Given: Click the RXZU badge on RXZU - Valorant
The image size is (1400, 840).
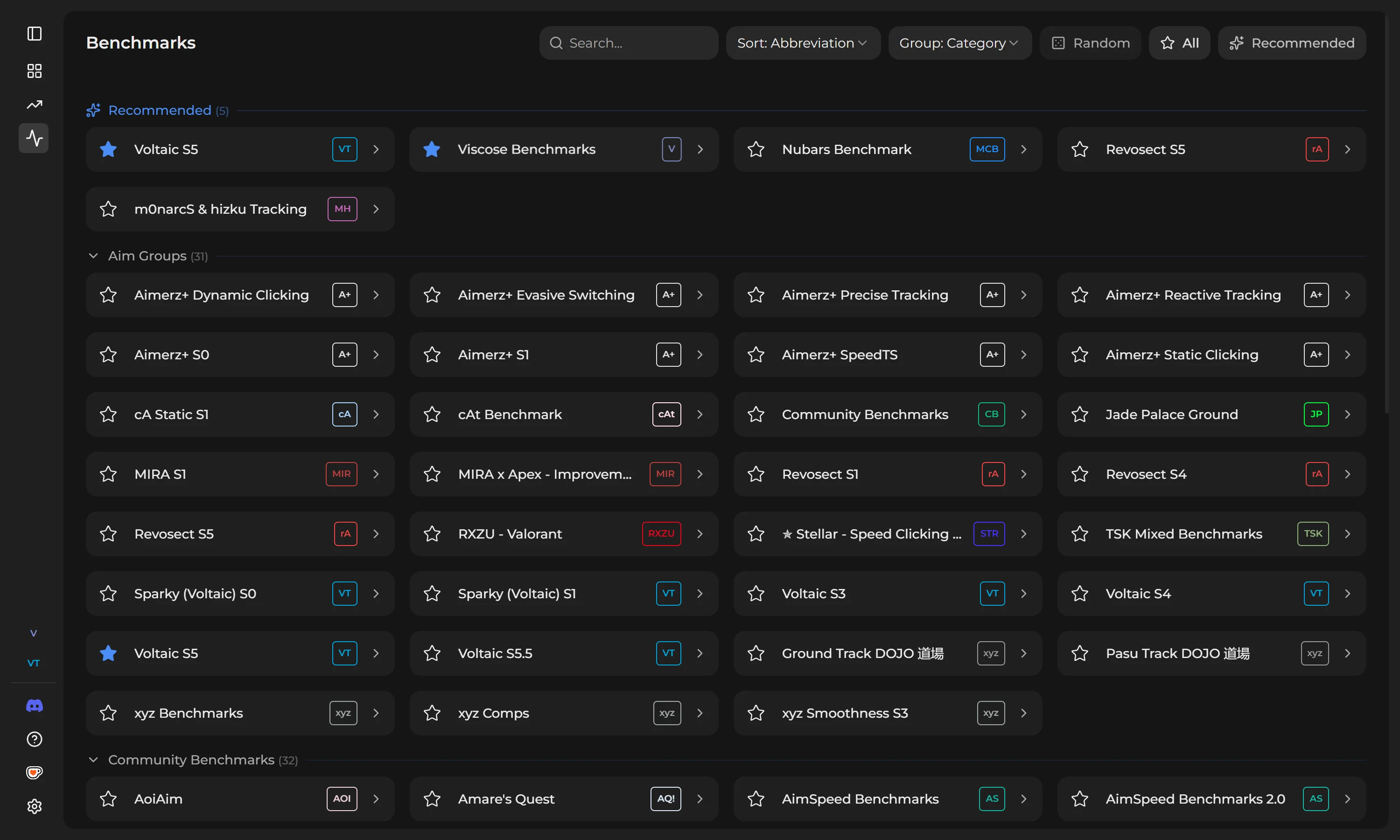Looking at the screenshot, I should click(661, 534).
